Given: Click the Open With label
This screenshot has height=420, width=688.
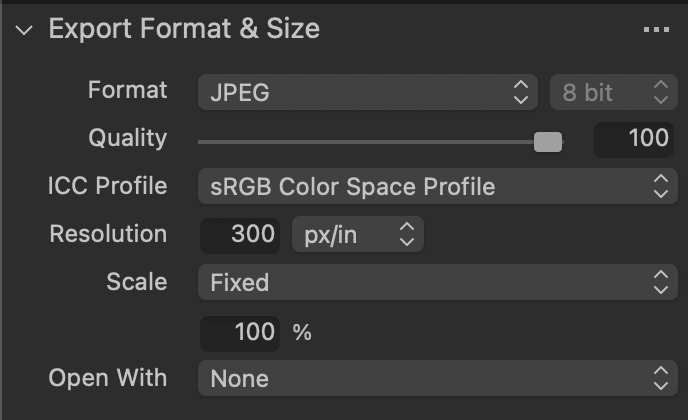Looking at the screenshot, I should (x=108, y=377).
